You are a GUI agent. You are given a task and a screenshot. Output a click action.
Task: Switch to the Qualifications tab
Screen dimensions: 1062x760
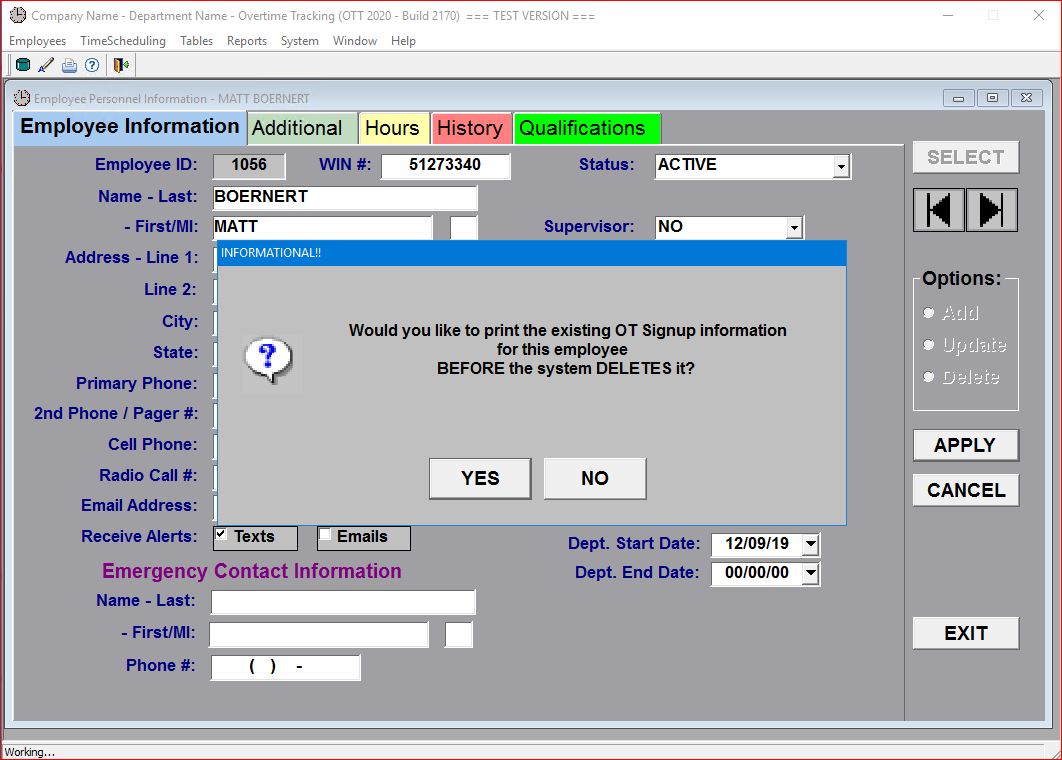click(x=587, y=128)
